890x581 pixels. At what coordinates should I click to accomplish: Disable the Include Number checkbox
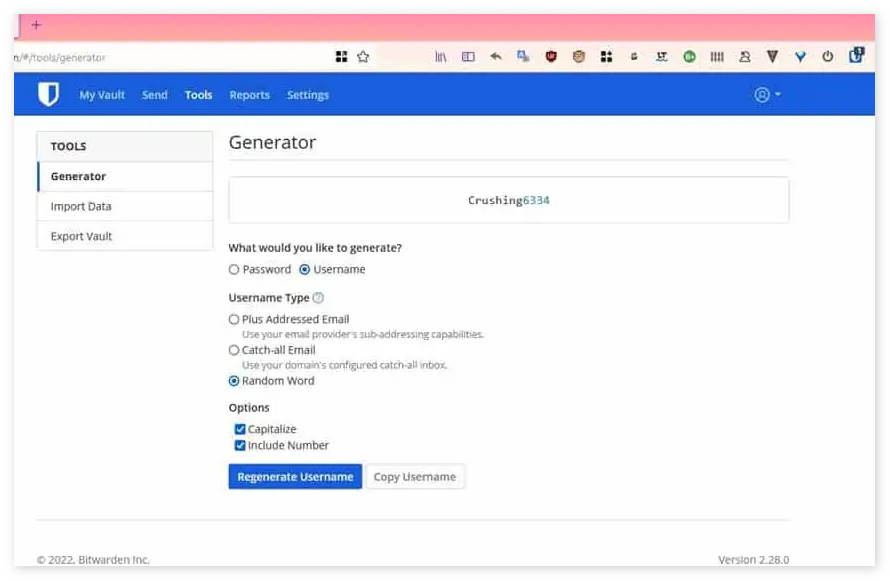coord(240,446)
